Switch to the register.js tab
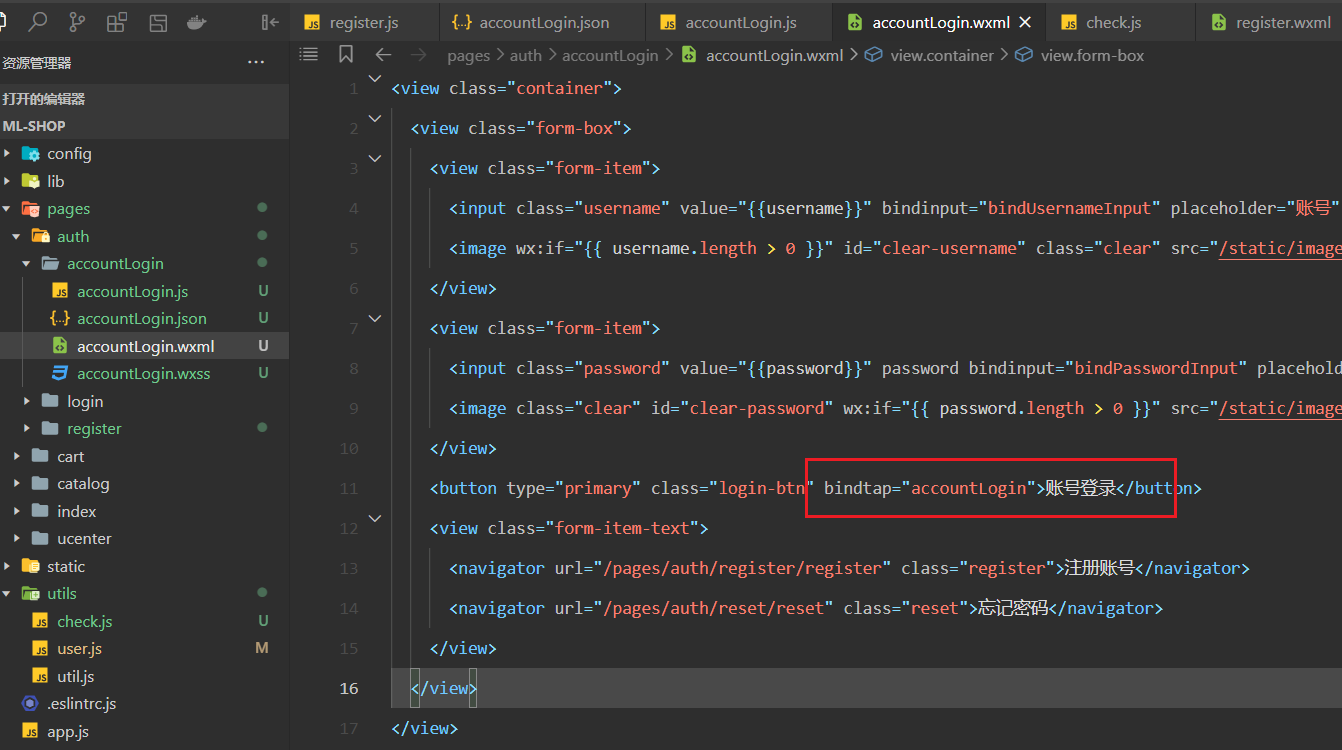Screen dimensions: 1342x750 pyautogui.click(x=364, y=22)
